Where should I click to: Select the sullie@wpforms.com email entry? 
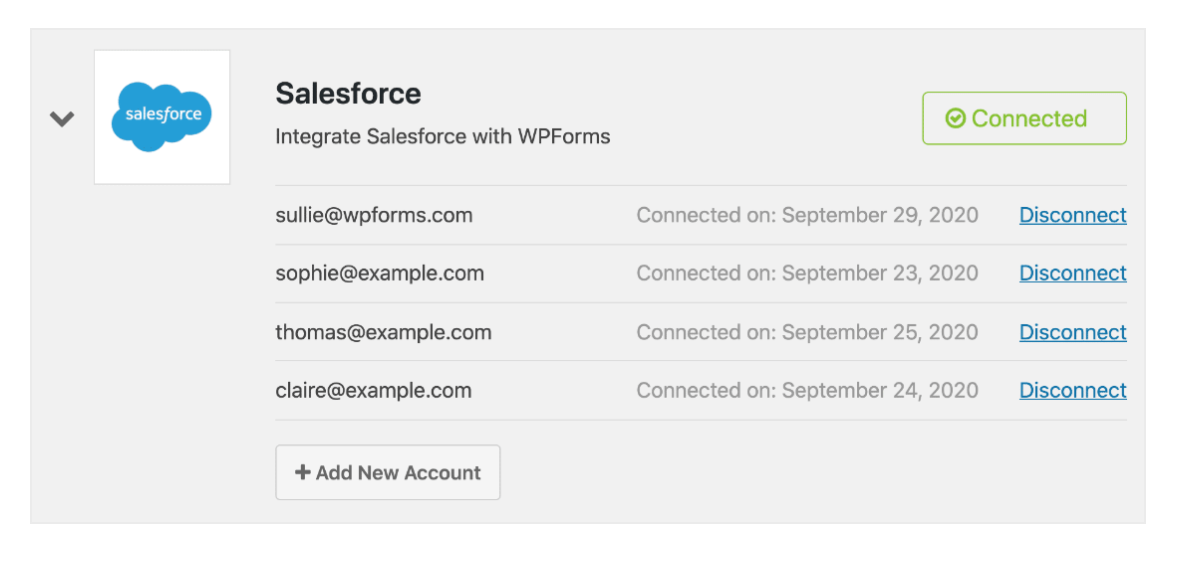[374, 215]
